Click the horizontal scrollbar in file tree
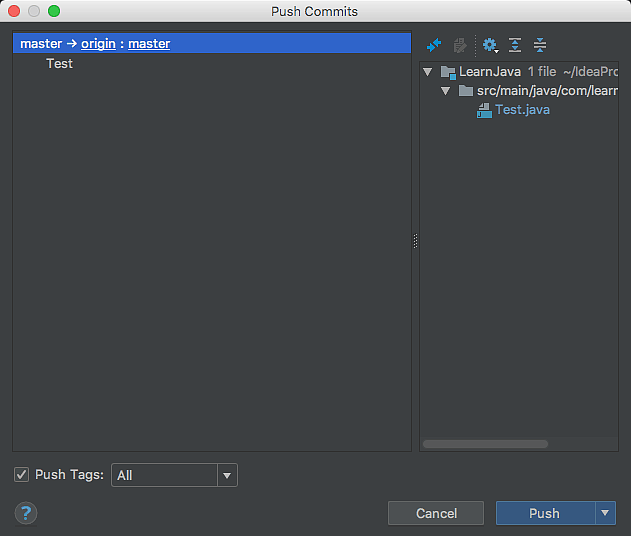The image size is (631, 536). [485, 443]
